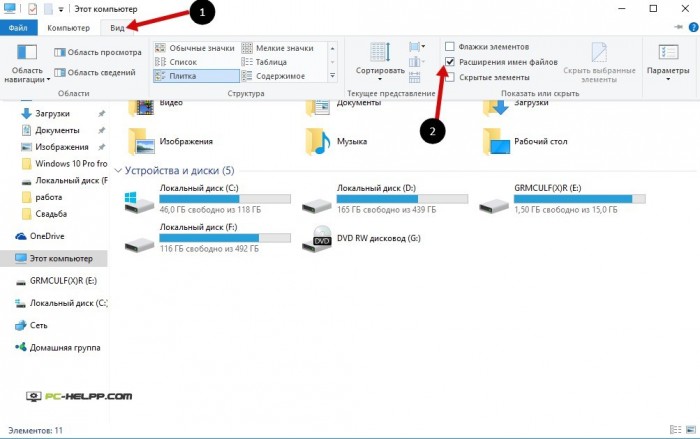Click the Local Disk (D:) capacity bar

(401, 199)
